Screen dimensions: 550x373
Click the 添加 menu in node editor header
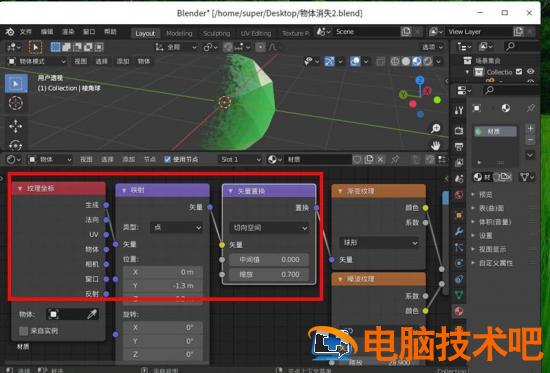(x=128, y=160)
